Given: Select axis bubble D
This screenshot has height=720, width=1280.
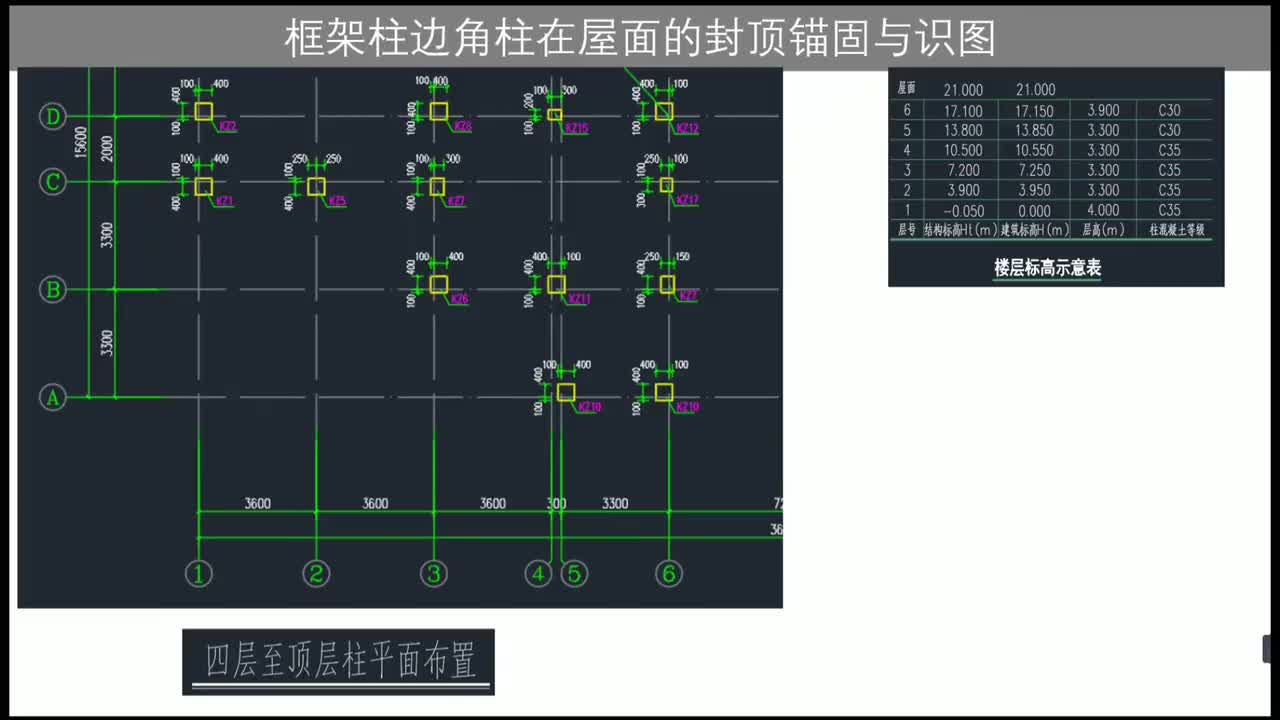Looking at the screenshot, I should (52, 117).
